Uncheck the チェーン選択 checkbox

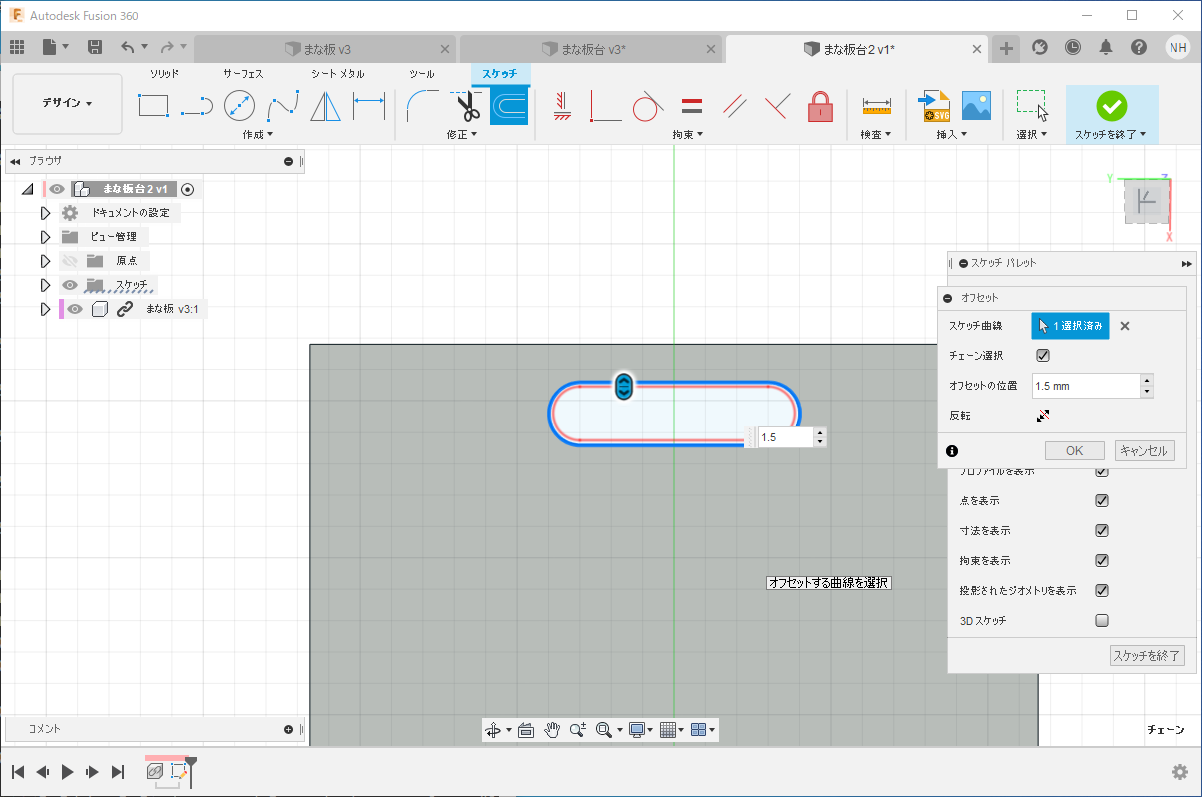point(1043,355)
